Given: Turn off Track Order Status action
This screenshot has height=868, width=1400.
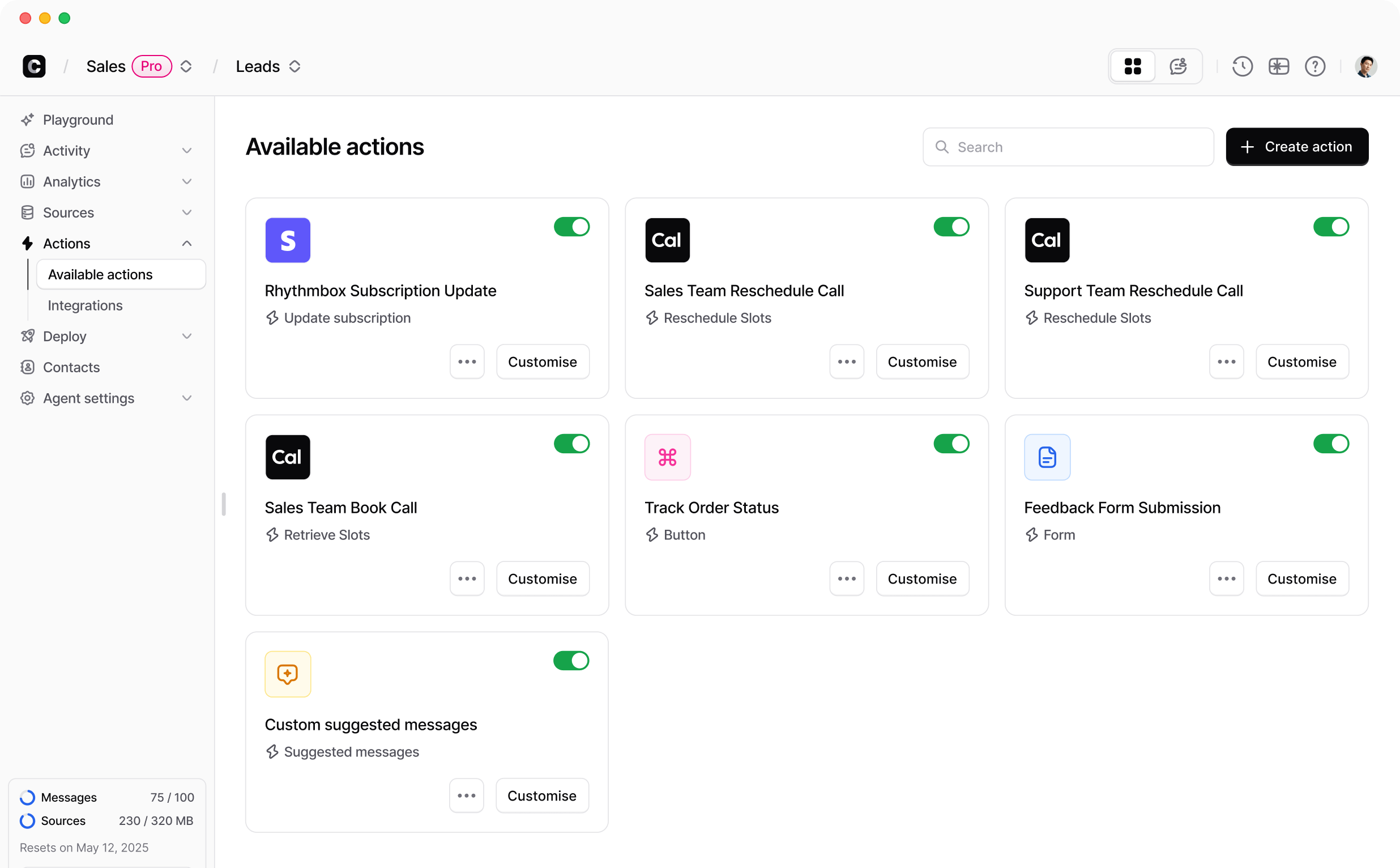Looking at the screenshot, I should coord(951,443).
